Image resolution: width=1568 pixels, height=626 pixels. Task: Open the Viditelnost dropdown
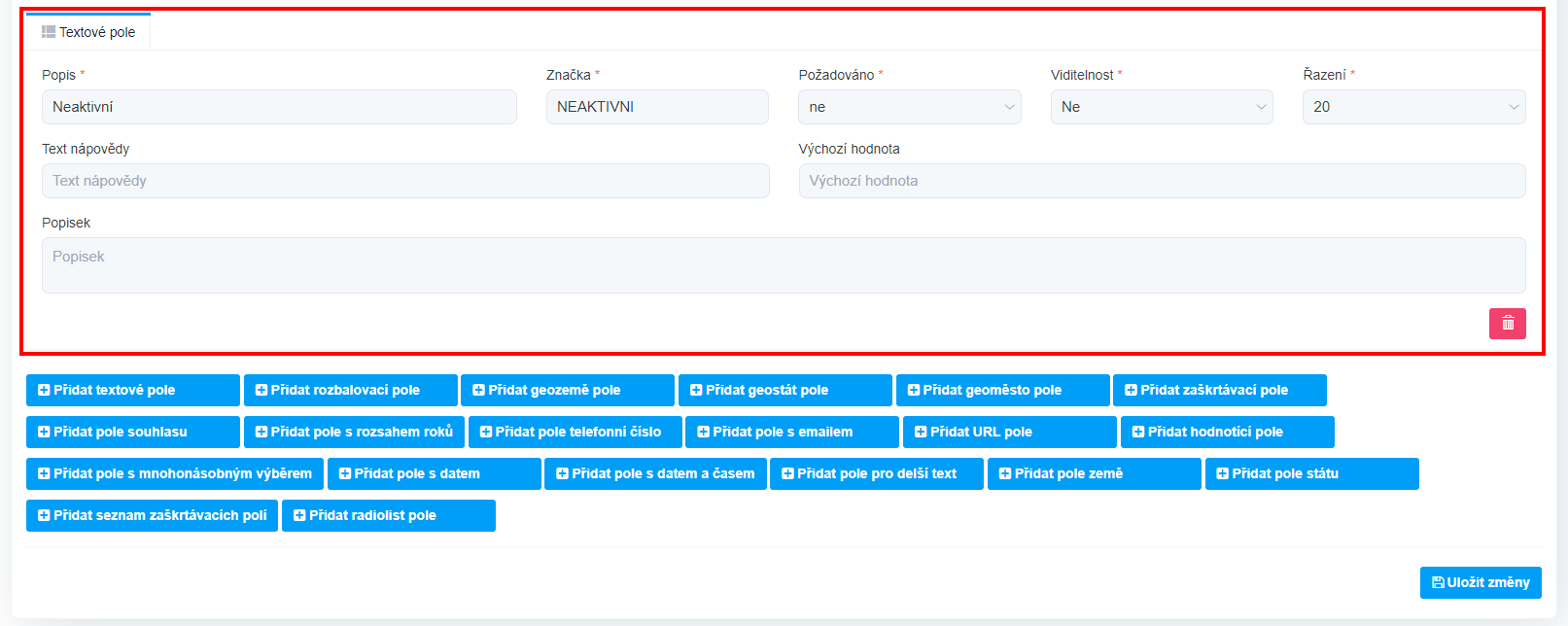click(1162, 107)
